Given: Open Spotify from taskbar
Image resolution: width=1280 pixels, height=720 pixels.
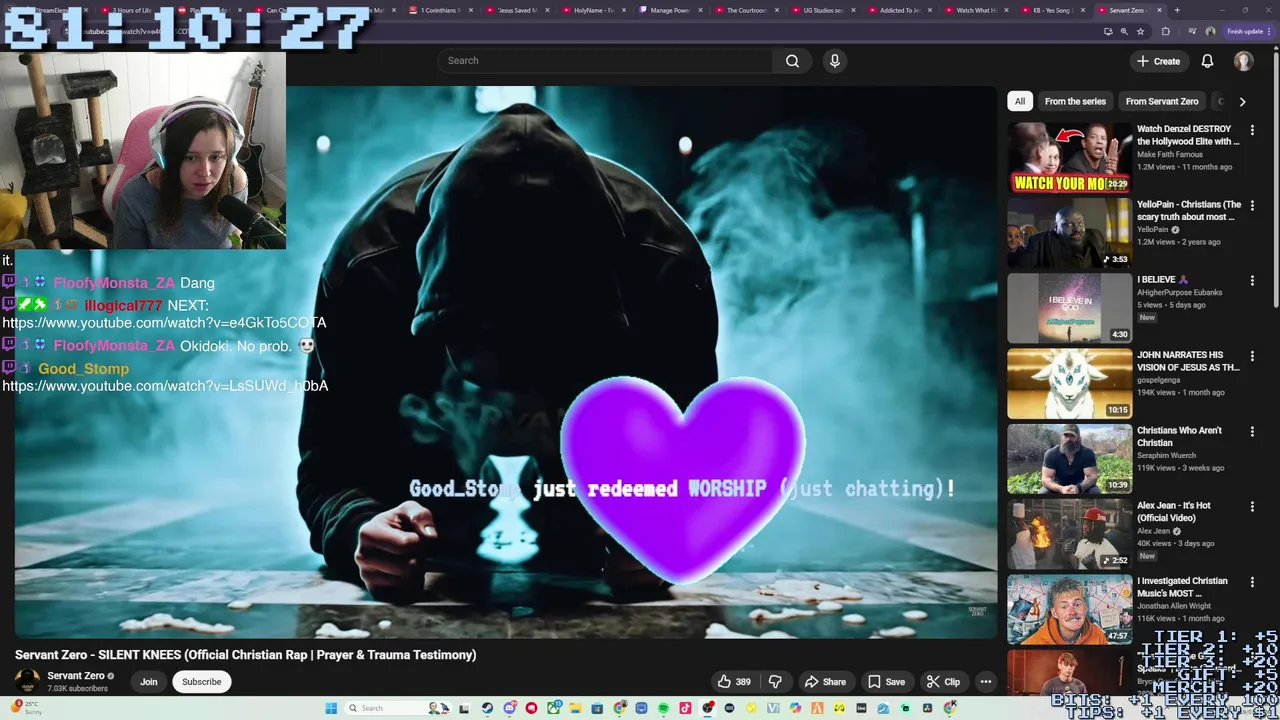Looking at the screenshot, I should point(663,708).
